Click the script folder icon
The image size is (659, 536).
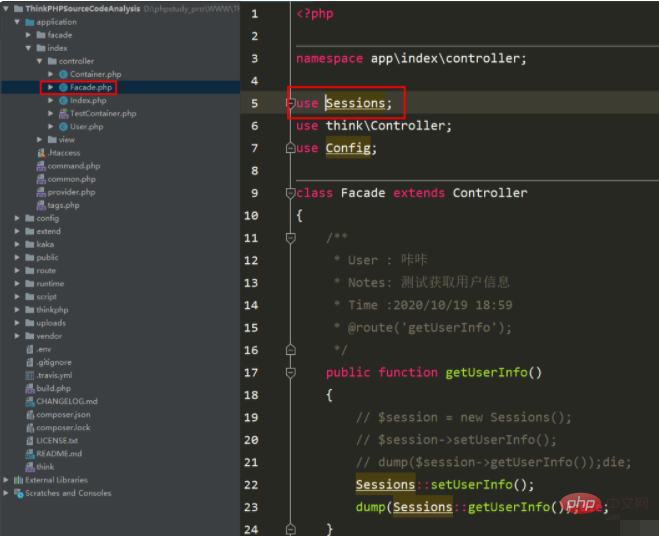pyautogui.click(x=30, y=297)
